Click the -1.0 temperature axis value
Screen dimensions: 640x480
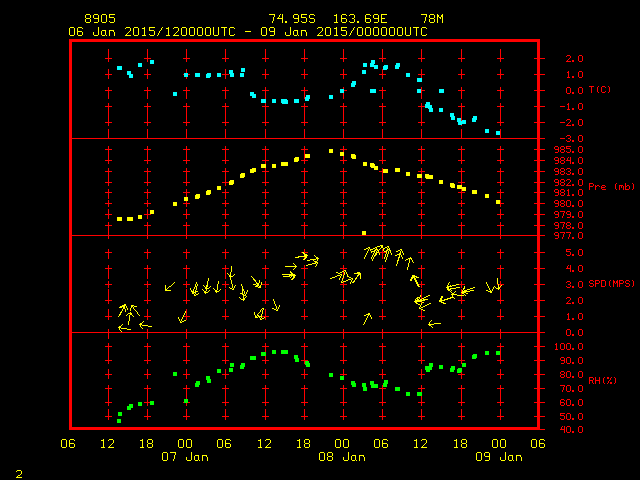[571, 107]
